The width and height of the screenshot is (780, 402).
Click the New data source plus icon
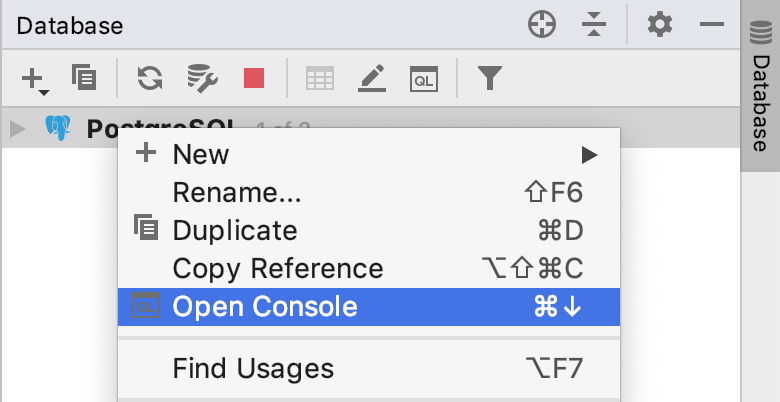coord(35,79)
